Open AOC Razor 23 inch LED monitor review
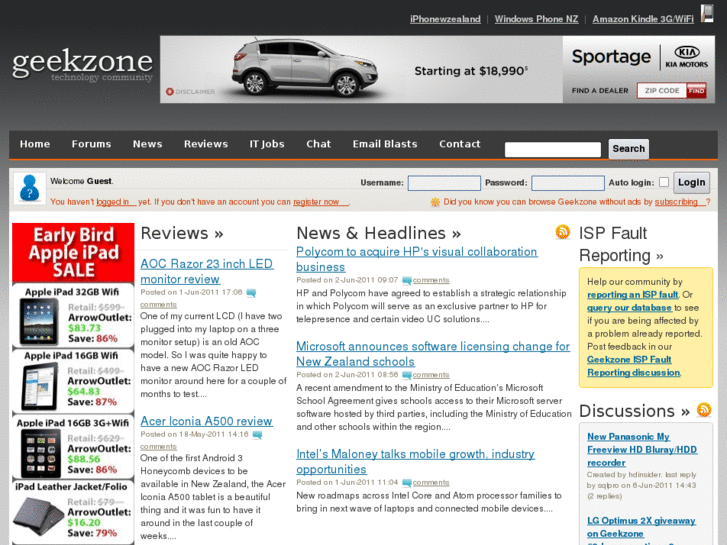Viewport: 727px width, 545px height. pyautogui.click(x=207, y=271)
